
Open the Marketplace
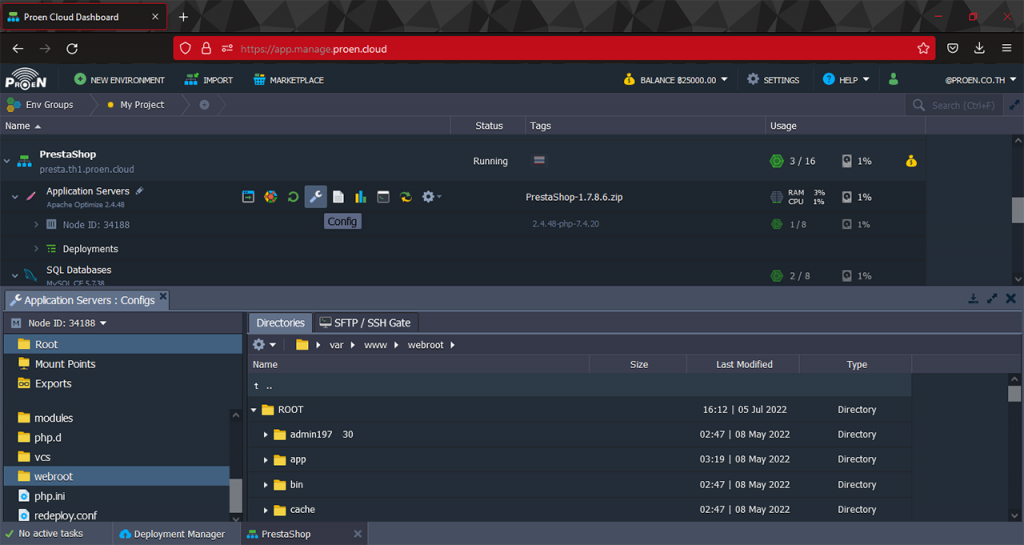pyautogui.click(x=288, y=80)
